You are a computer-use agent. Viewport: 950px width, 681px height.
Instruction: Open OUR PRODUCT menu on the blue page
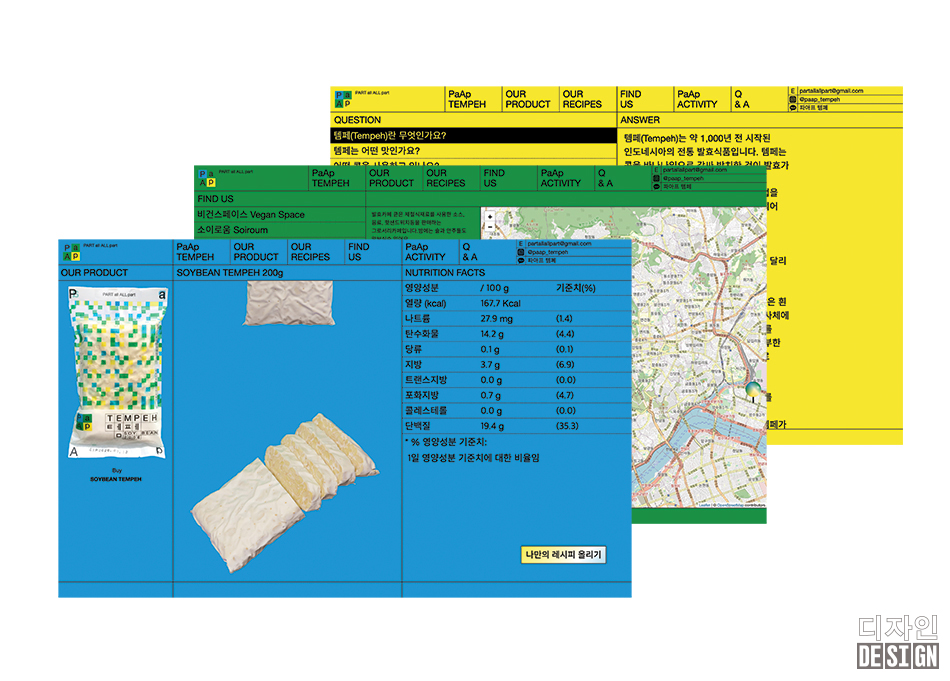click(256, 252)
